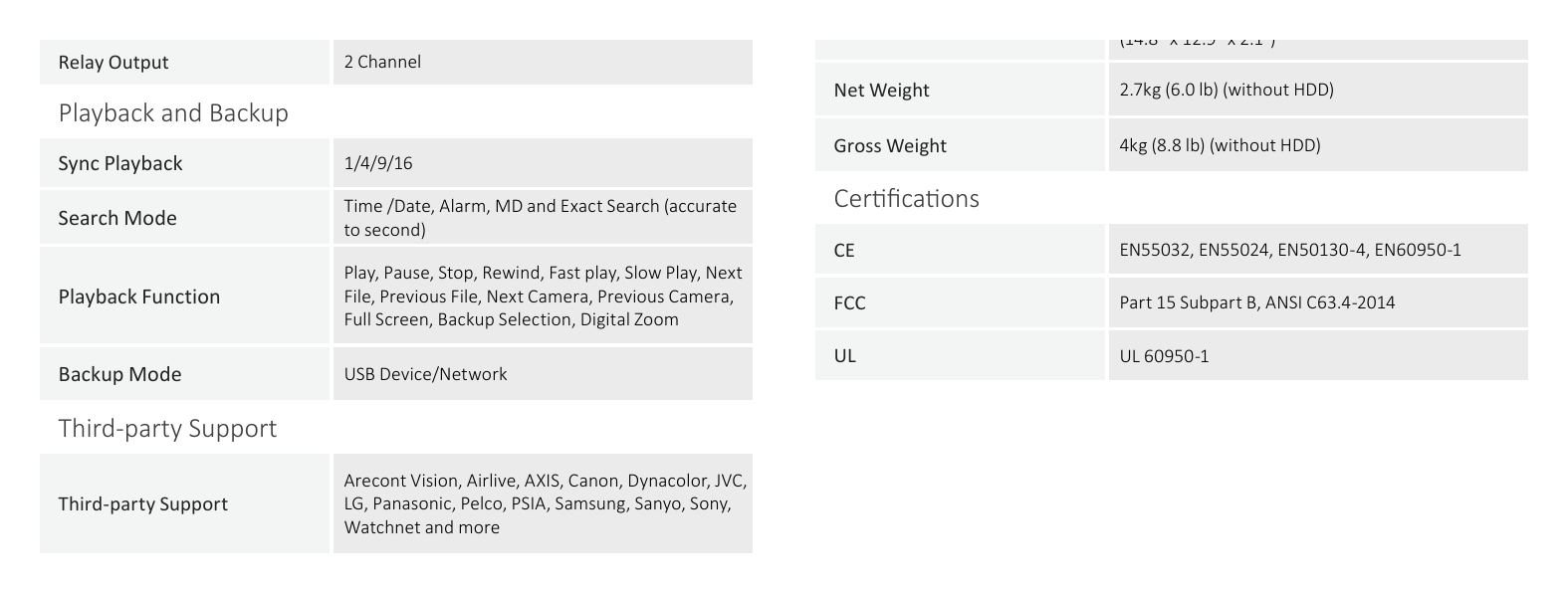This screenshot has width=1568, height=593.
Task: Click the Relay Output row label
Action: tap(113, 62)
